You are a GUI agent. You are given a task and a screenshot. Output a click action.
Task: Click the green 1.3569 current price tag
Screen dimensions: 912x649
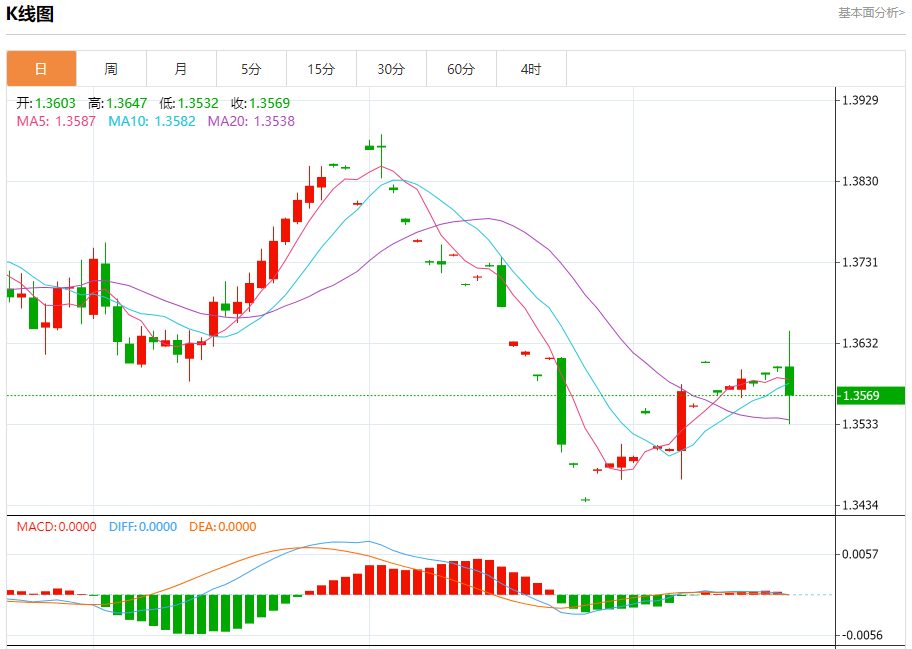coord(871,395)
